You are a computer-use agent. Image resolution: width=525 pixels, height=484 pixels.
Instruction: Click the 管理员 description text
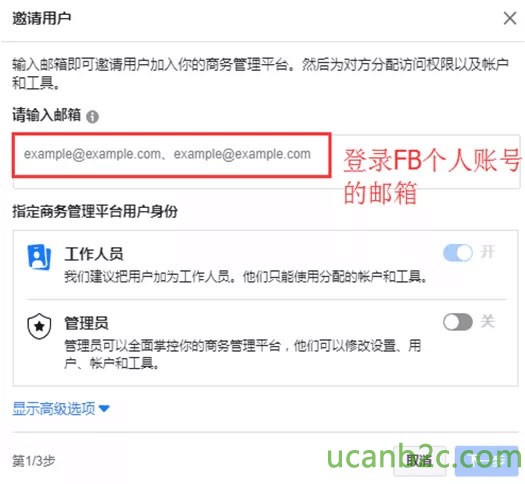243,354
